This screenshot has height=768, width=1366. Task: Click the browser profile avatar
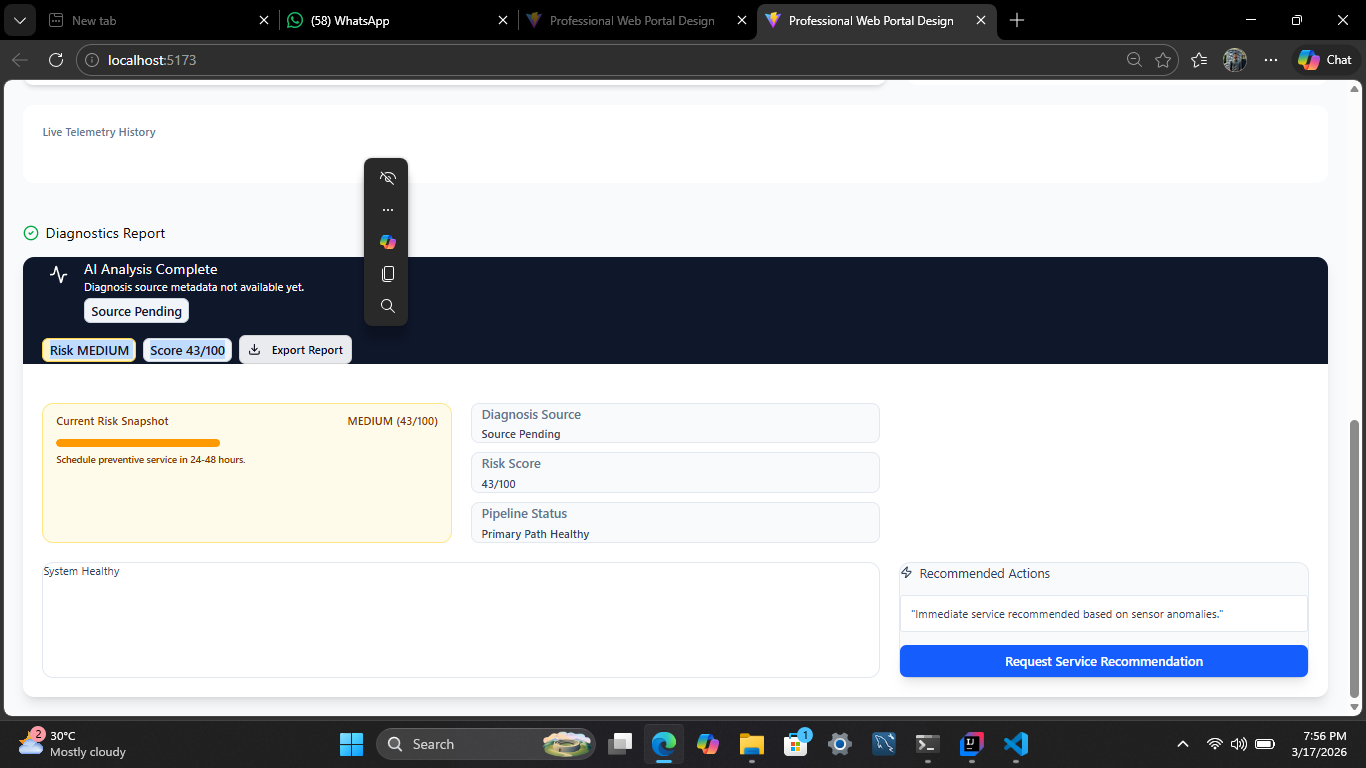(1235, 60)
